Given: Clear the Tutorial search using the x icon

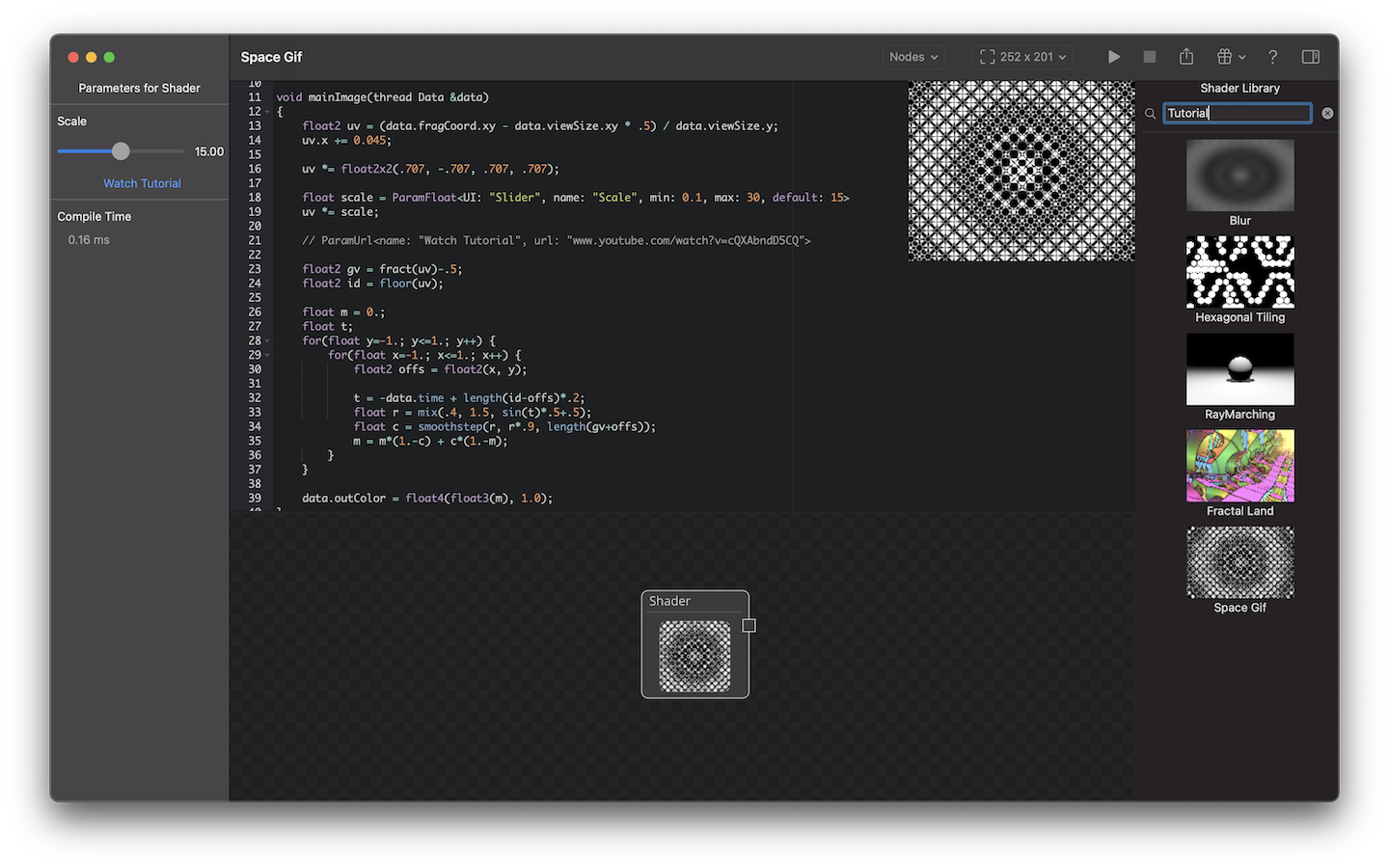Looking at the screenshot, I should pos(1327,113).
